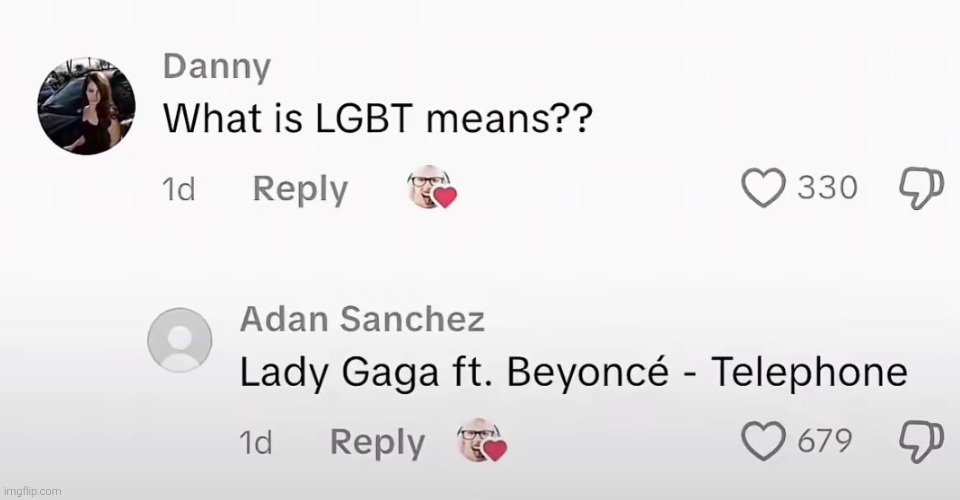Select the "What is LGBT means??" comment text
Viewport: 960px width, 500px height.
click(379, 119)
